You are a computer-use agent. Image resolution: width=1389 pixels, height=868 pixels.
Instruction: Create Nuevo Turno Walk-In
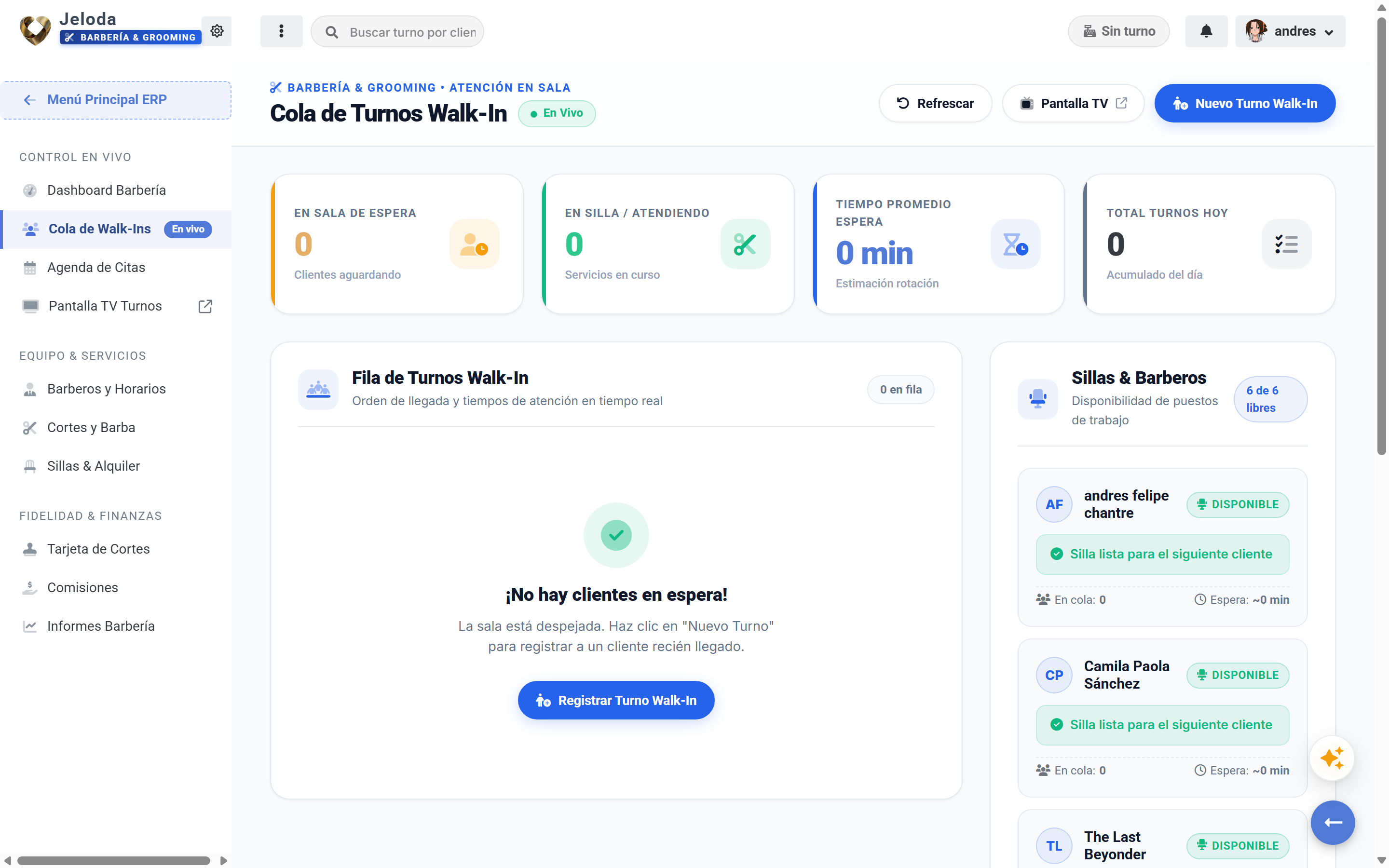click(1244, 103)
